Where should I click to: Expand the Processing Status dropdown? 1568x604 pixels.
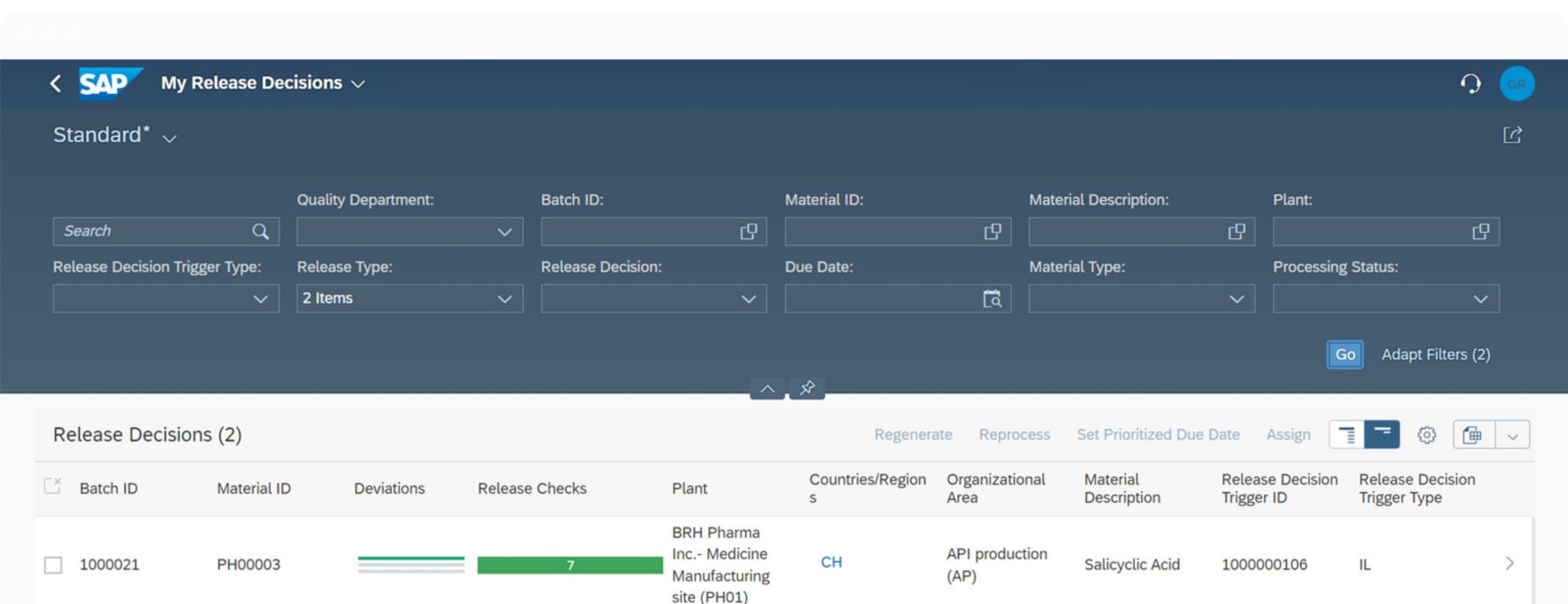click(1480, 299)
